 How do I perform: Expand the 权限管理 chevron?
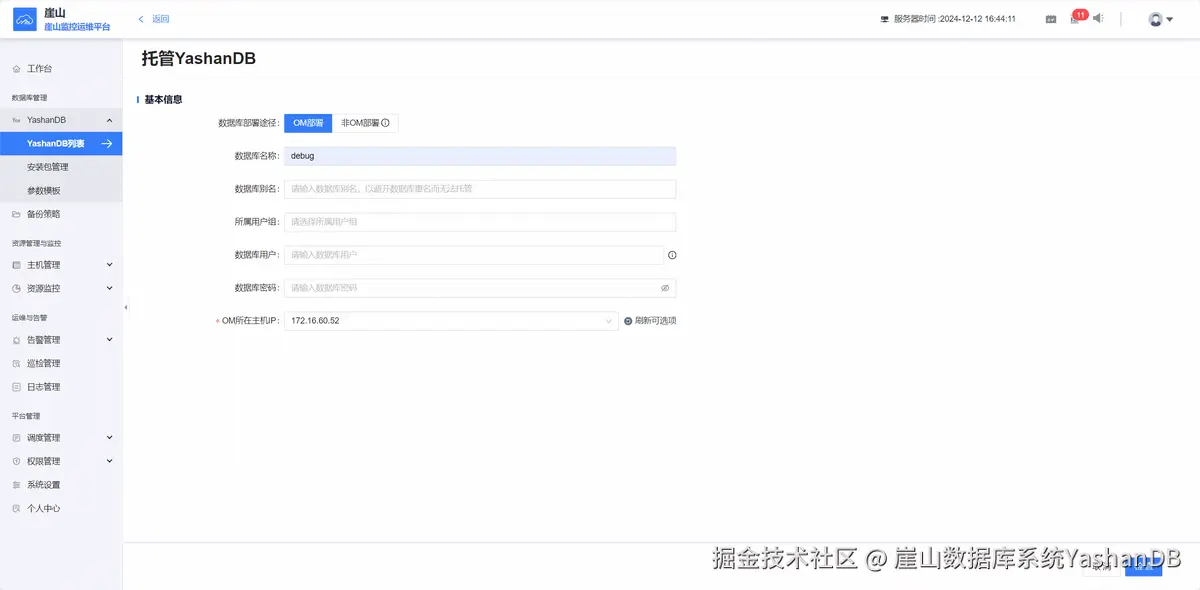[109, 461]
